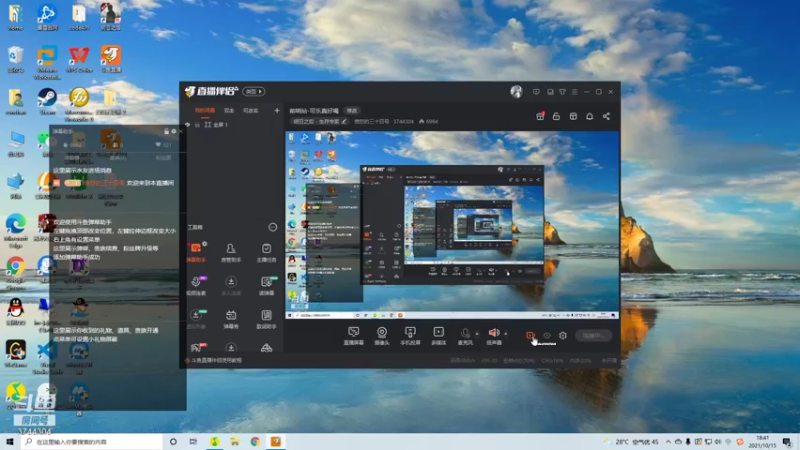This screenshot has height=450, width=800.
Task: Open WPS Office desktop shortcut
Action: [x=79, y=59]
